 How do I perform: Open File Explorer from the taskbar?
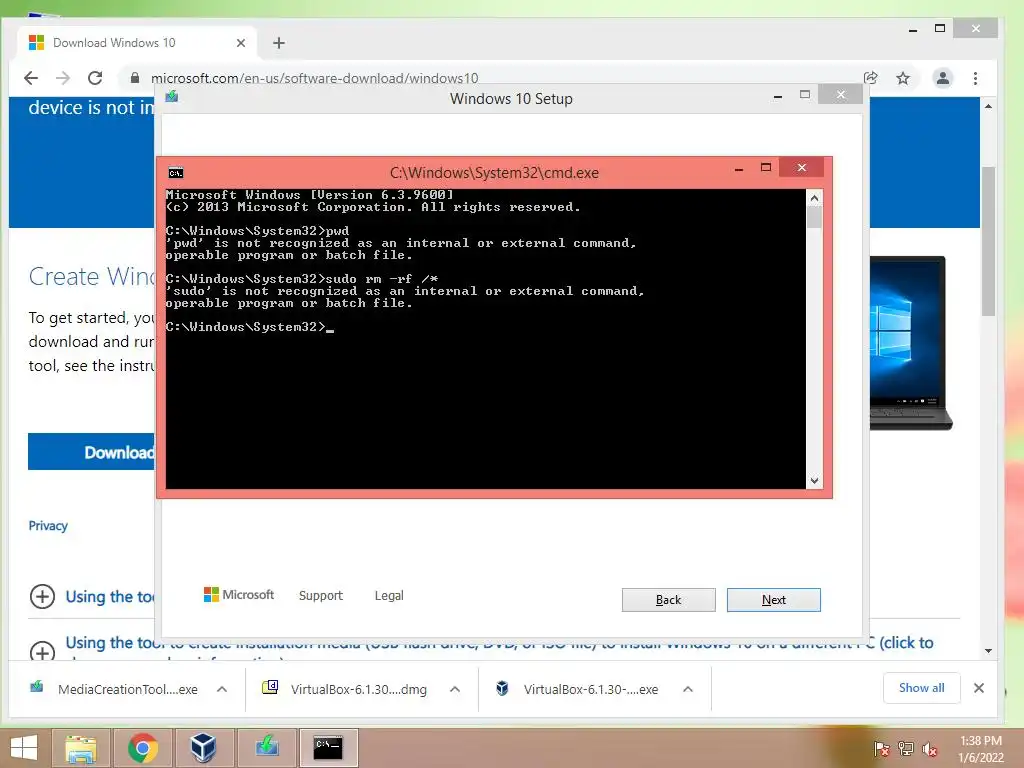click(x=81, y=748)
